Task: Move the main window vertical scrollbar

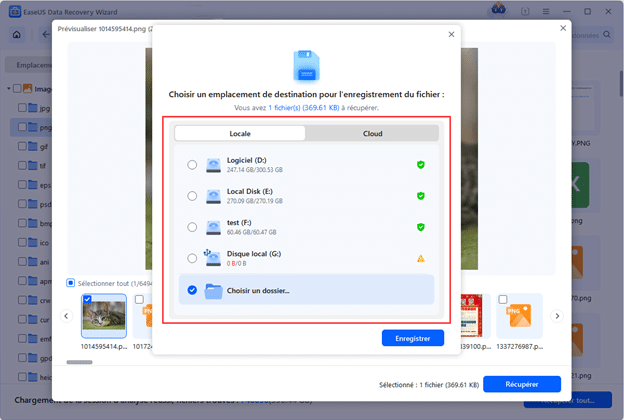Action: [x=621, y=84]
